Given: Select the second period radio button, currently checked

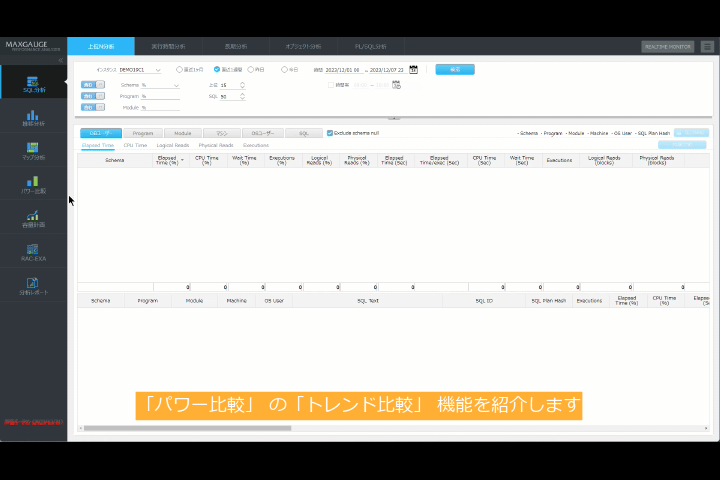Looking at the screenshot, I should (x=217, y=69).
